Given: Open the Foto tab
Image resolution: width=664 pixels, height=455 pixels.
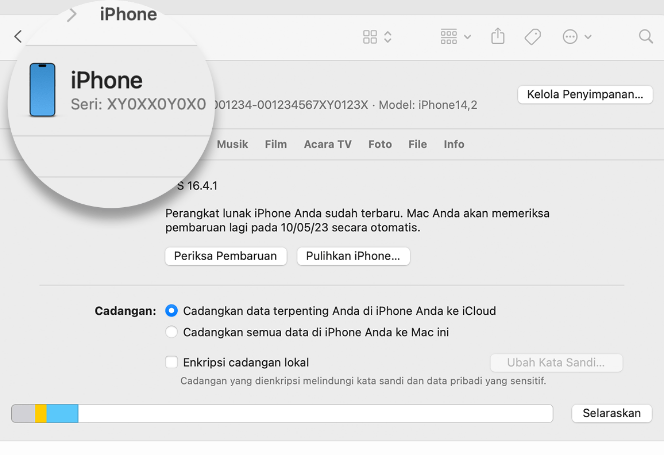Looking at the screenshot, I should 380,144.
